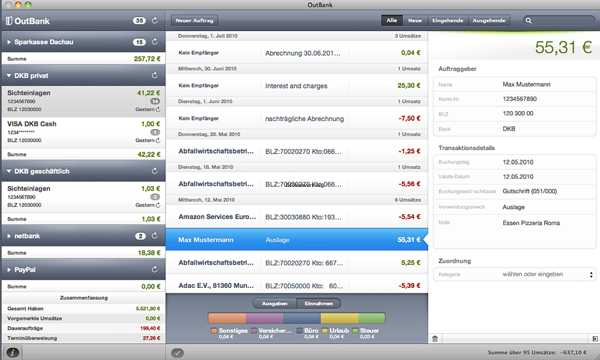Switch to the Neue filter tab
600x360 pixels.
pos(415,21)
